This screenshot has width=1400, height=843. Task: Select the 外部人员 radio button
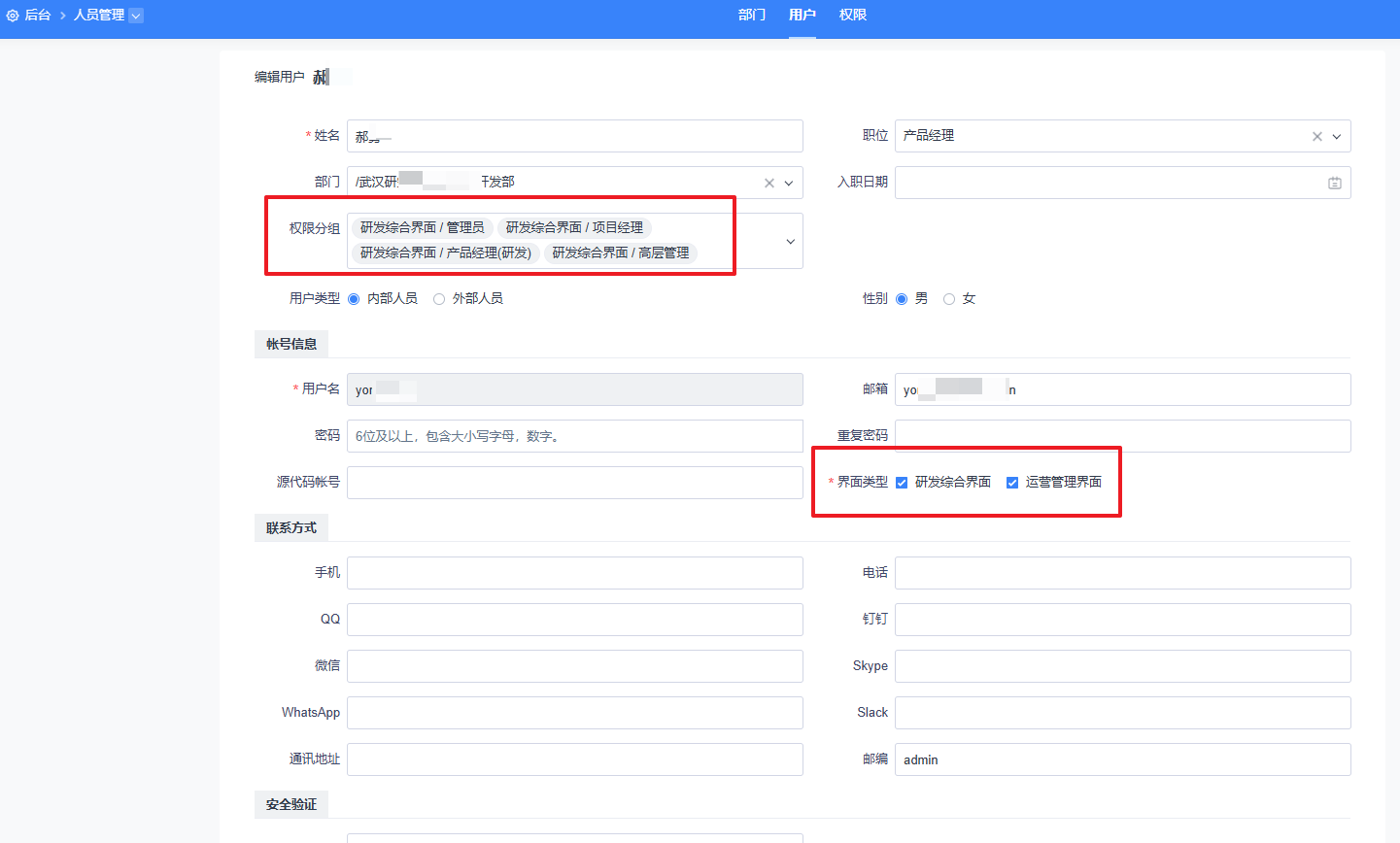pyautogui.click(x=439, y=299)
